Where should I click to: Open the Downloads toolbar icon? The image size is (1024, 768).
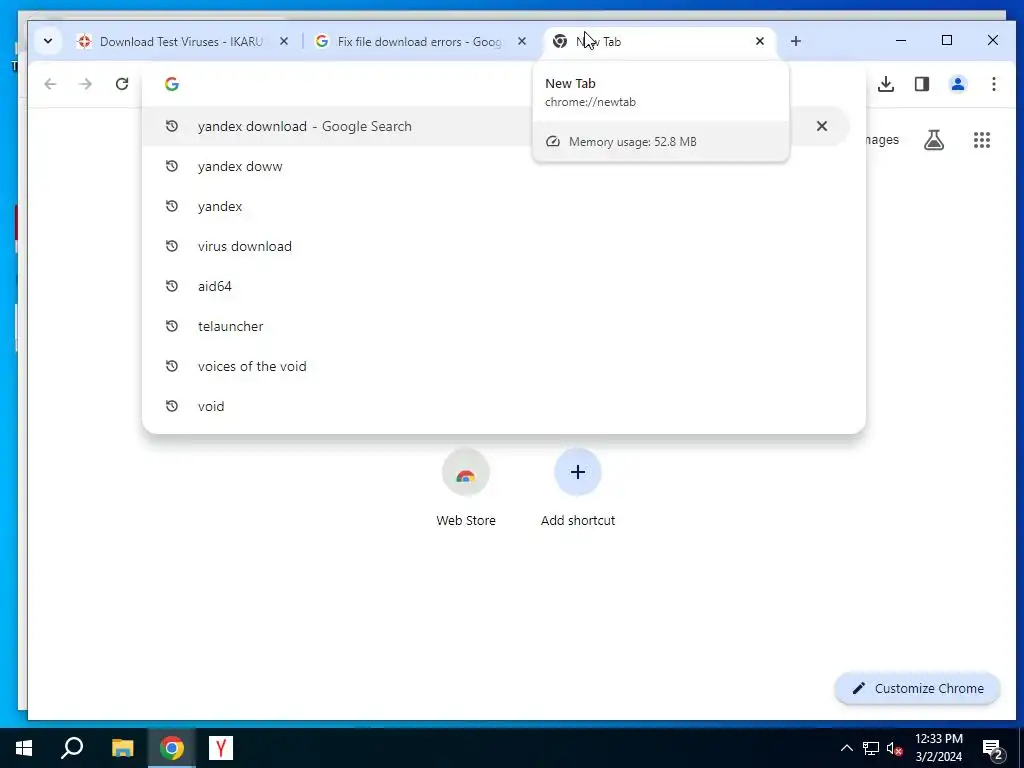point(886,84)
